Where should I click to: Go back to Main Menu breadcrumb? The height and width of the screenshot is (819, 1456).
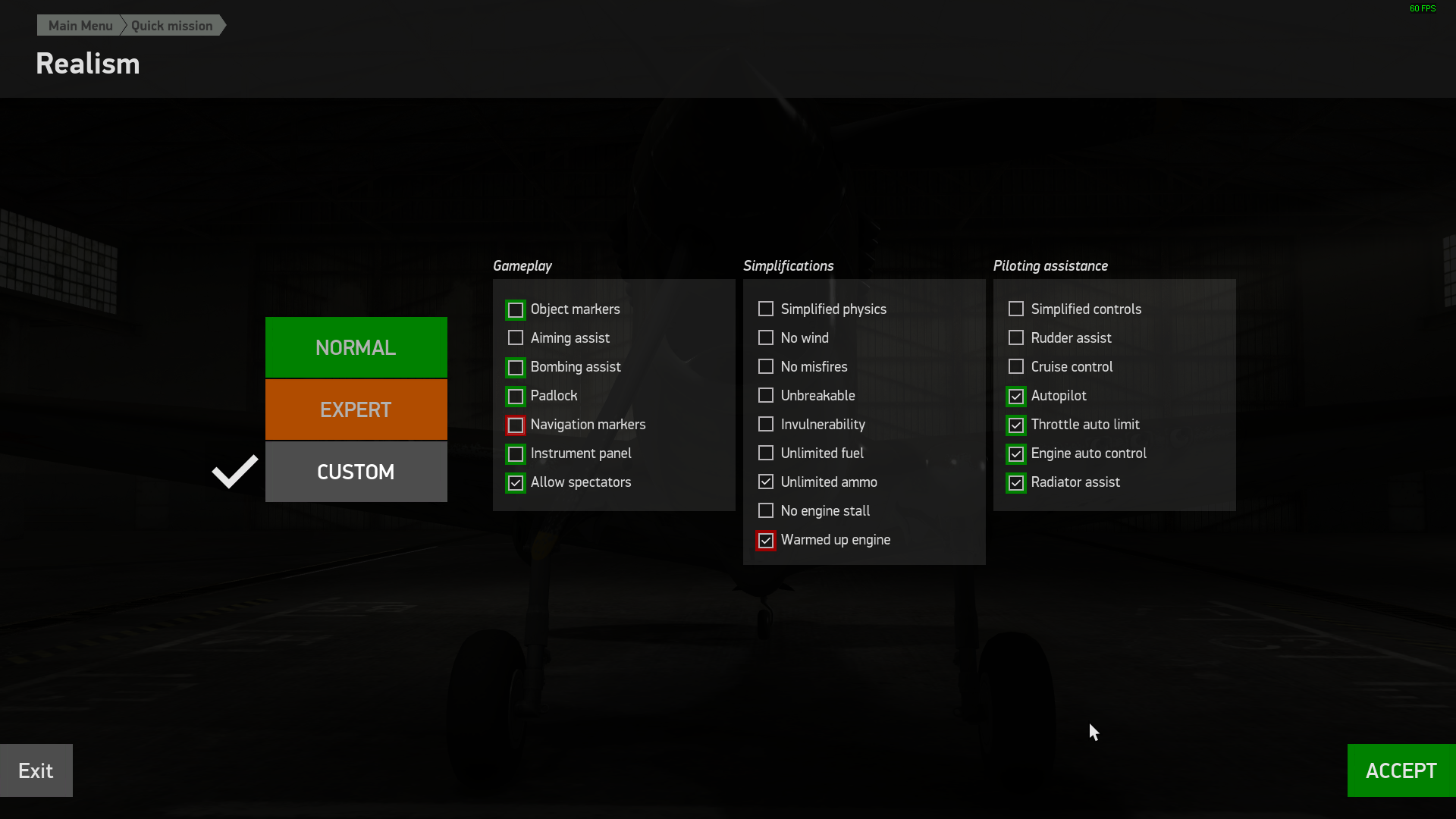point(80,26)
